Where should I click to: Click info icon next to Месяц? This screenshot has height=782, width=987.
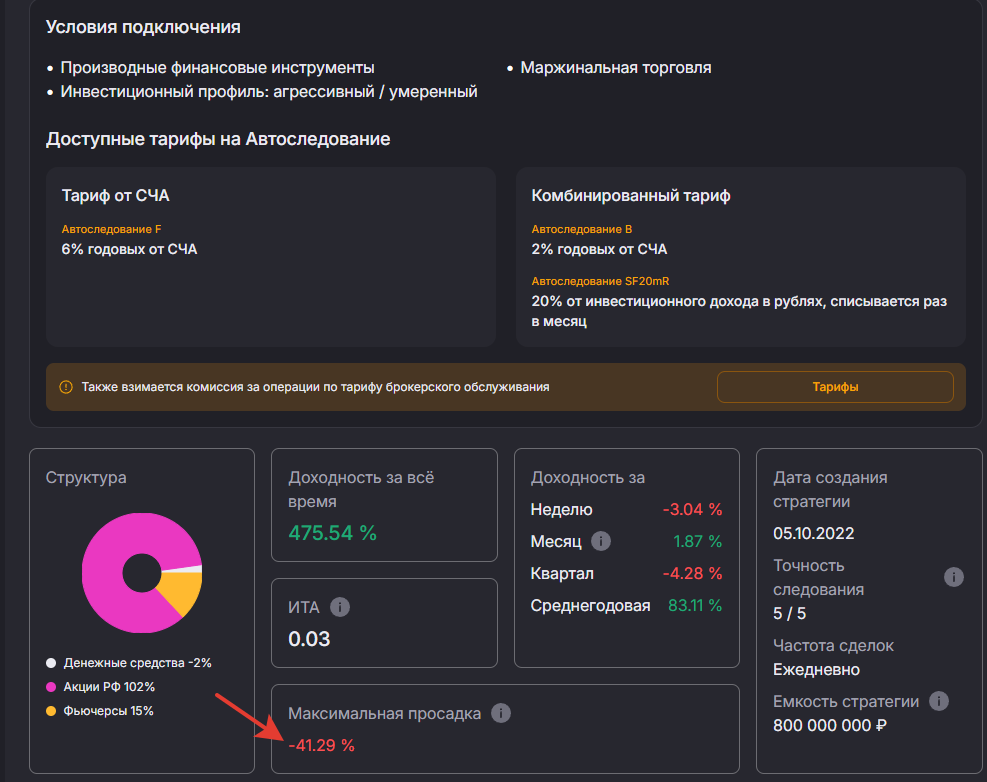pos(601,541)
